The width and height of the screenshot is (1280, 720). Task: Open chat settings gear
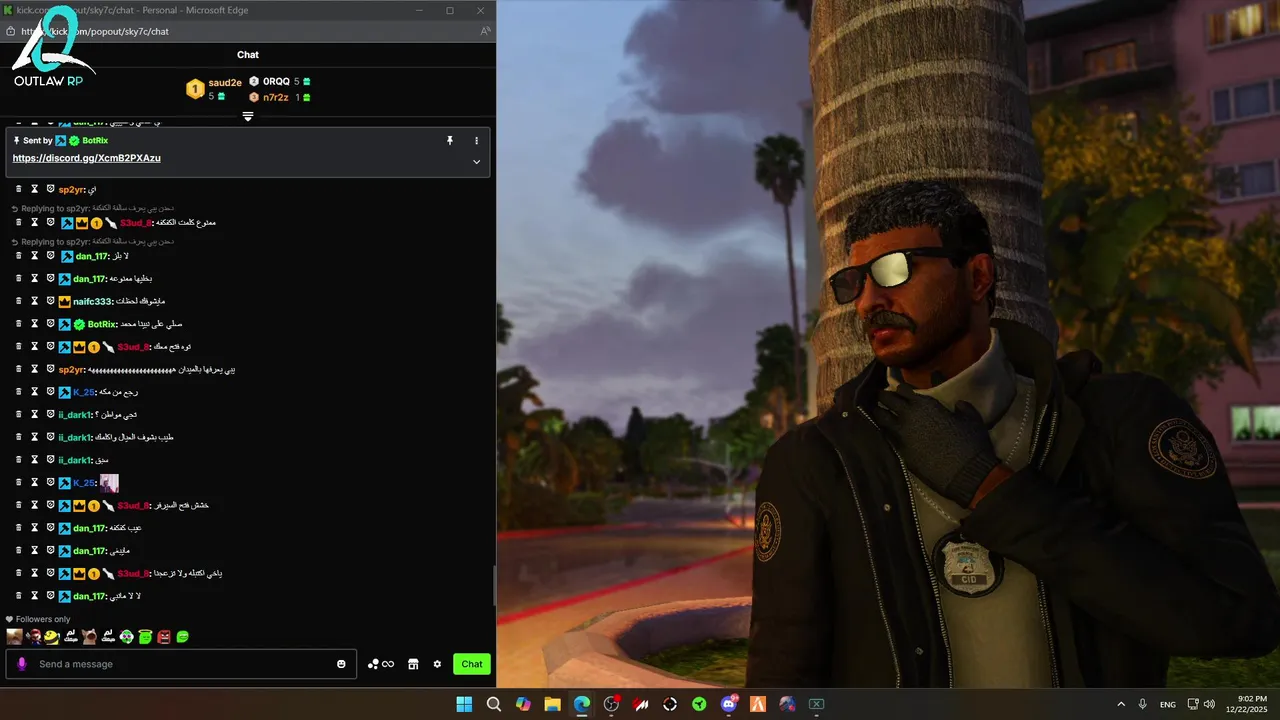click(437, 664)
